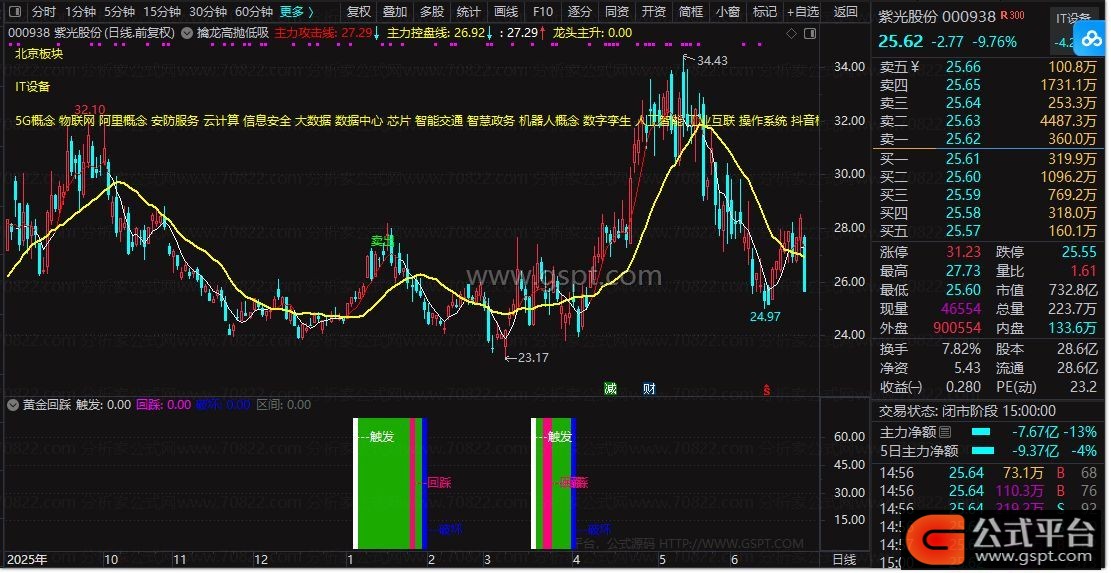Select the 15分钟 period

[162, 11]
